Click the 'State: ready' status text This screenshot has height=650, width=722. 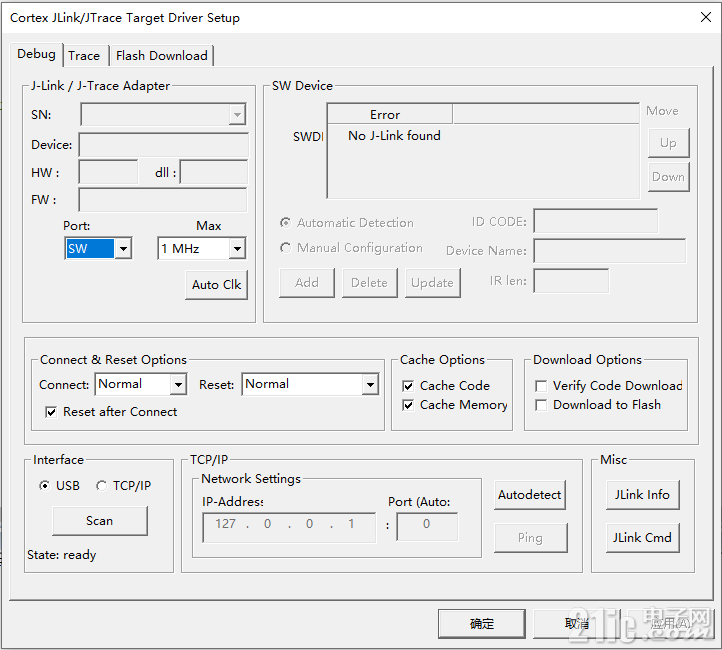(x=62, y=555)
